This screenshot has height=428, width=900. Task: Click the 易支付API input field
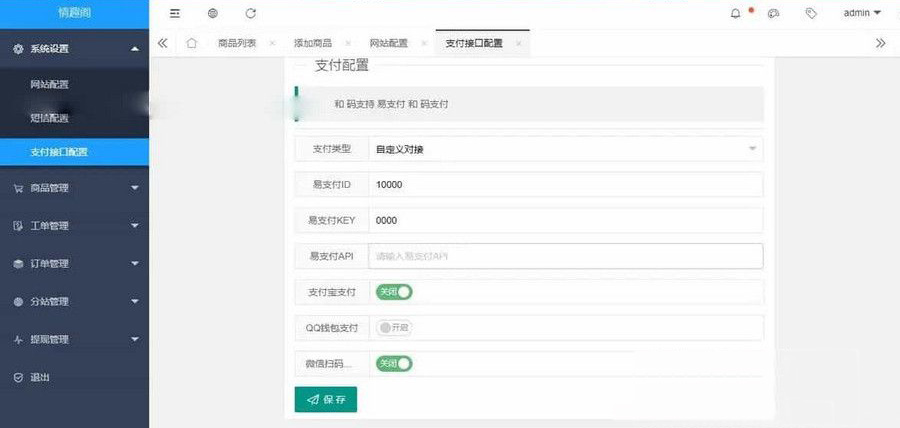(565, 256)
